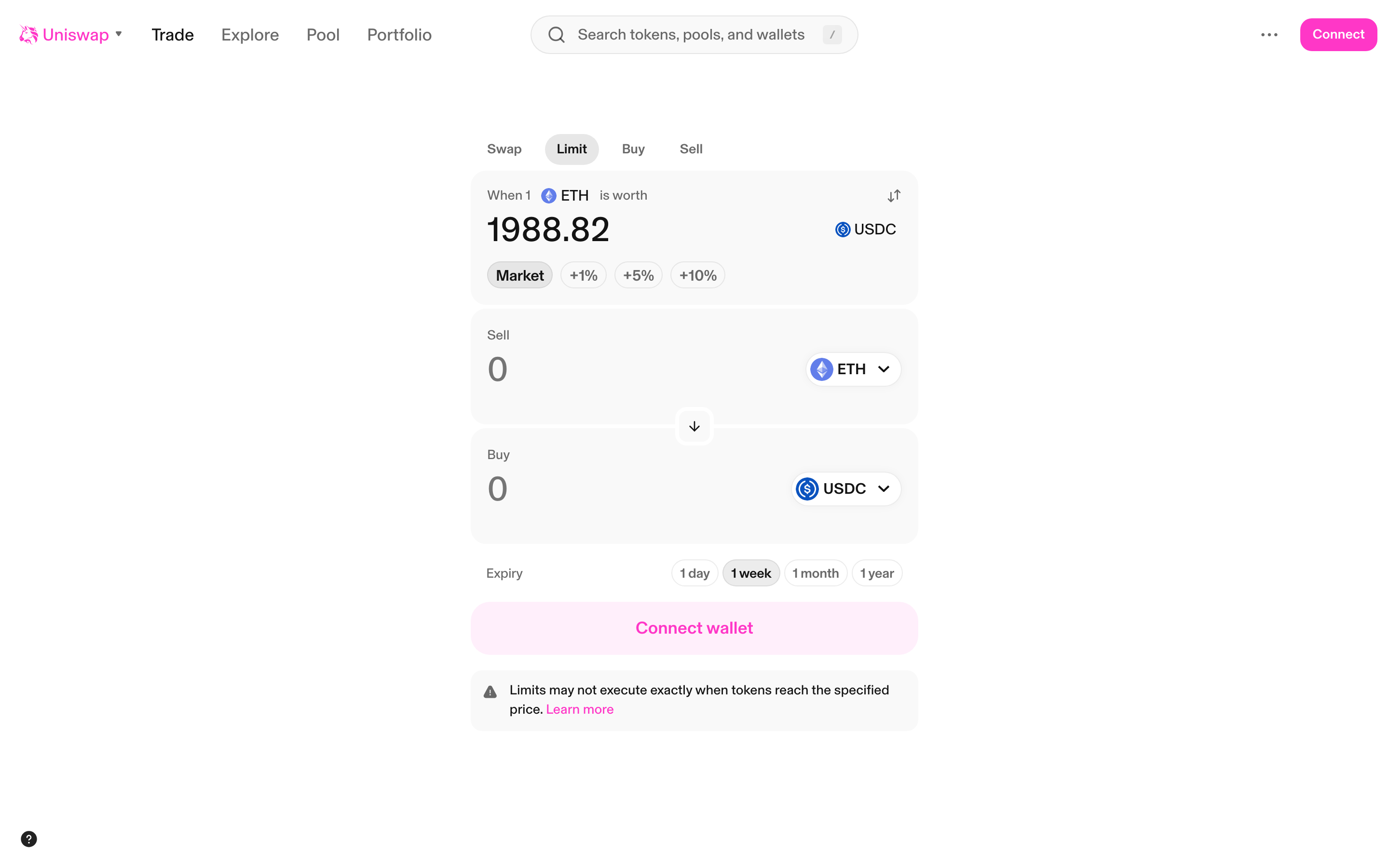Viewport: 1389px width, 868px height.
Task: Click the Sell amount input field
Action: (x=498, y=369)
